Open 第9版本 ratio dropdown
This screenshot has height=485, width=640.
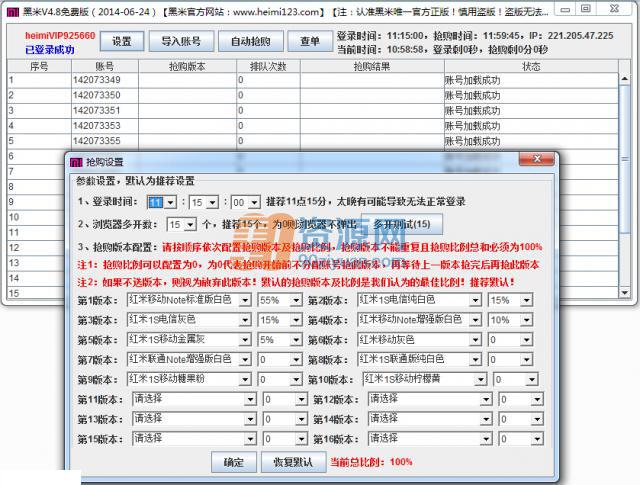[x=280, y=380]
